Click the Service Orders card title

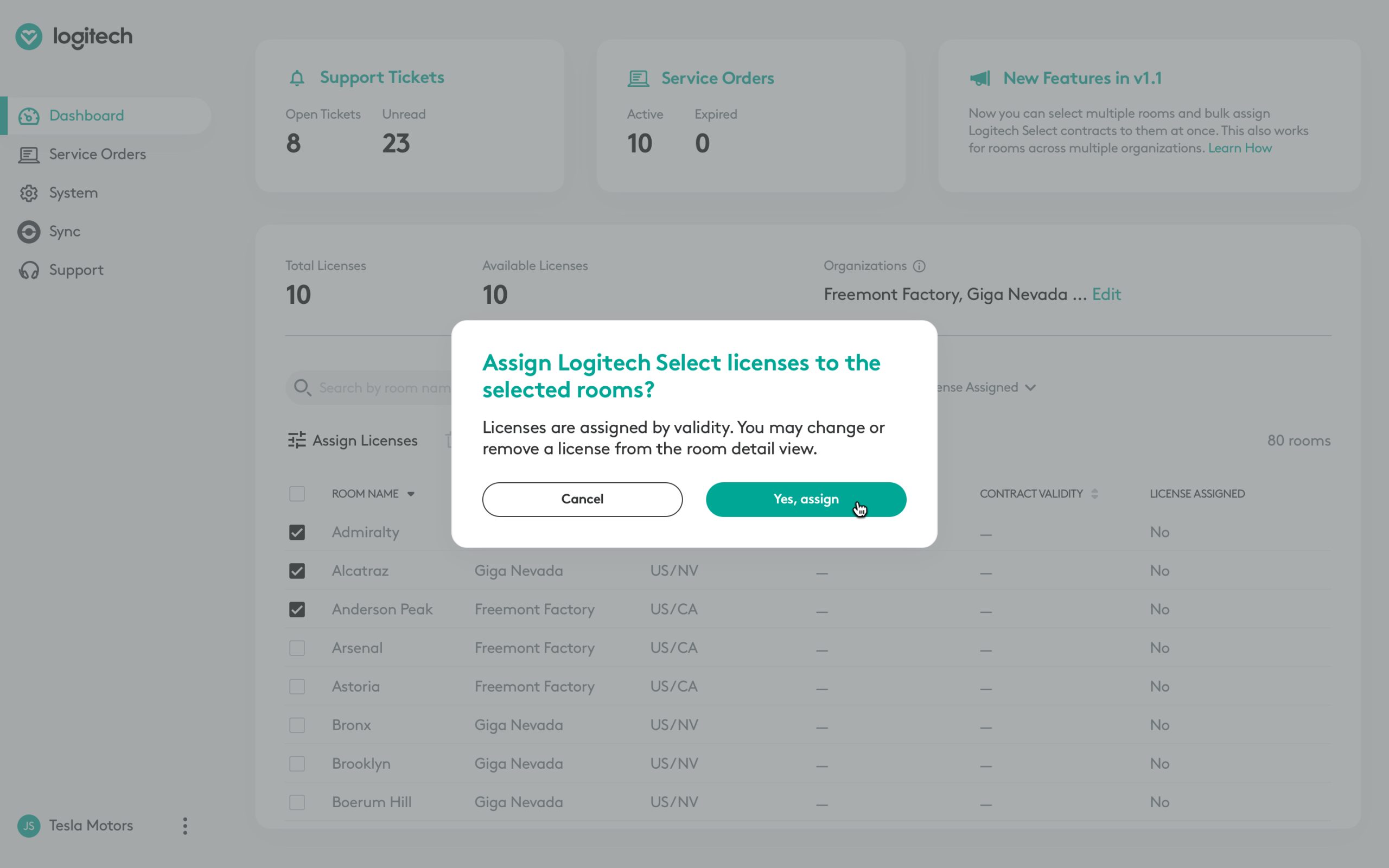click(717, 78)
